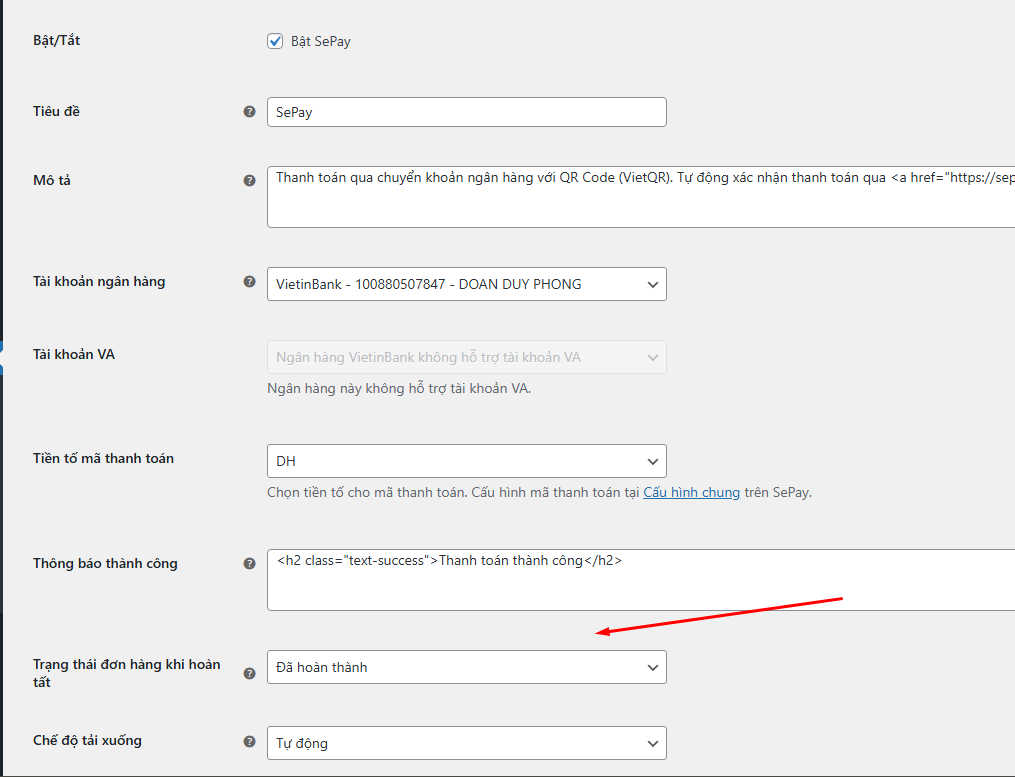Click help icon next to Tiêu đề
The image size is (1015, 777).
click(x=249, y=111)
